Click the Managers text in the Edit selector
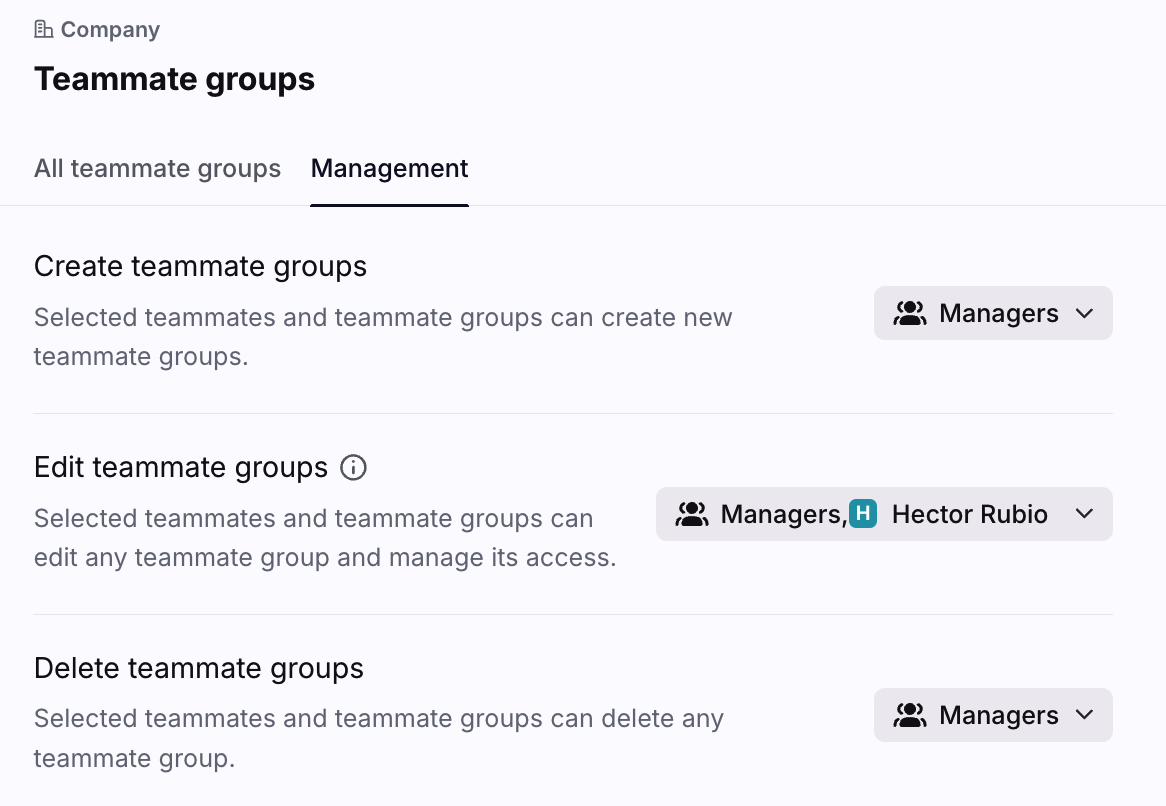 [782, 515]
